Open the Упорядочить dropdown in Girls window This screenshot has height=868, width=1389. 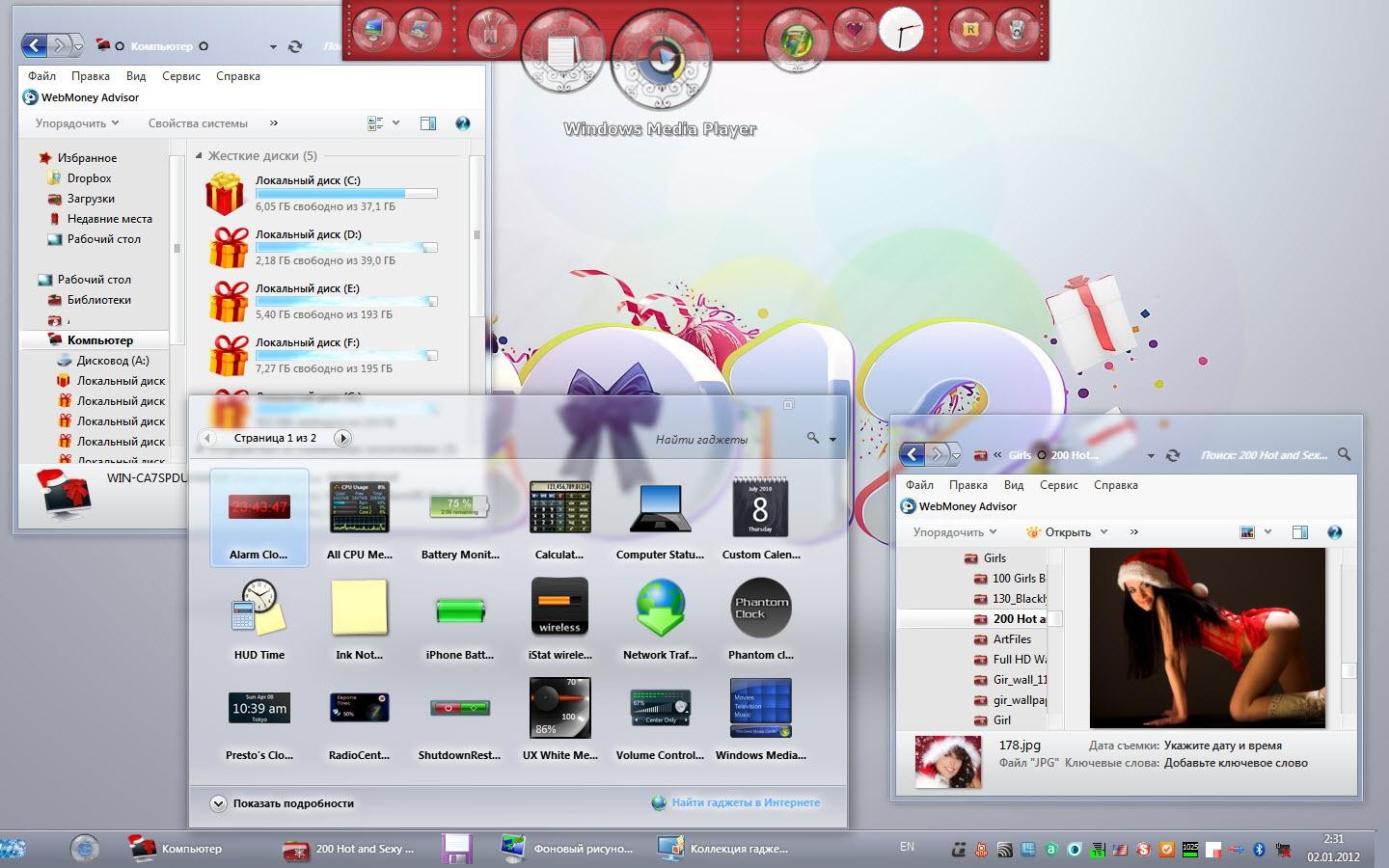coord(955,532)
